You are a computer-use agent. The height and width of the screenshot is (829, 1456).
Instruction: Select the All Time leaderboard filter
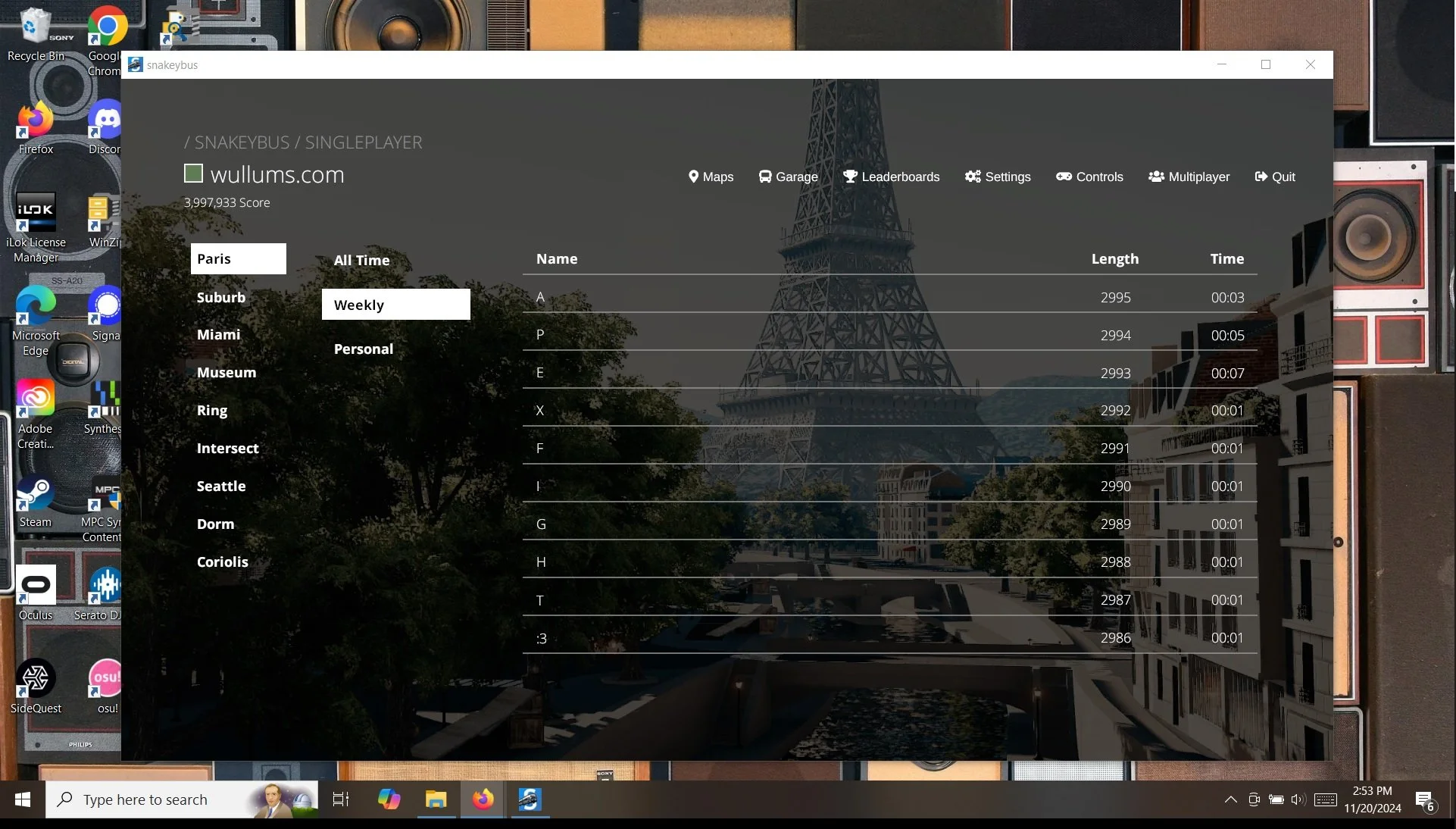[x=361, y=260]
